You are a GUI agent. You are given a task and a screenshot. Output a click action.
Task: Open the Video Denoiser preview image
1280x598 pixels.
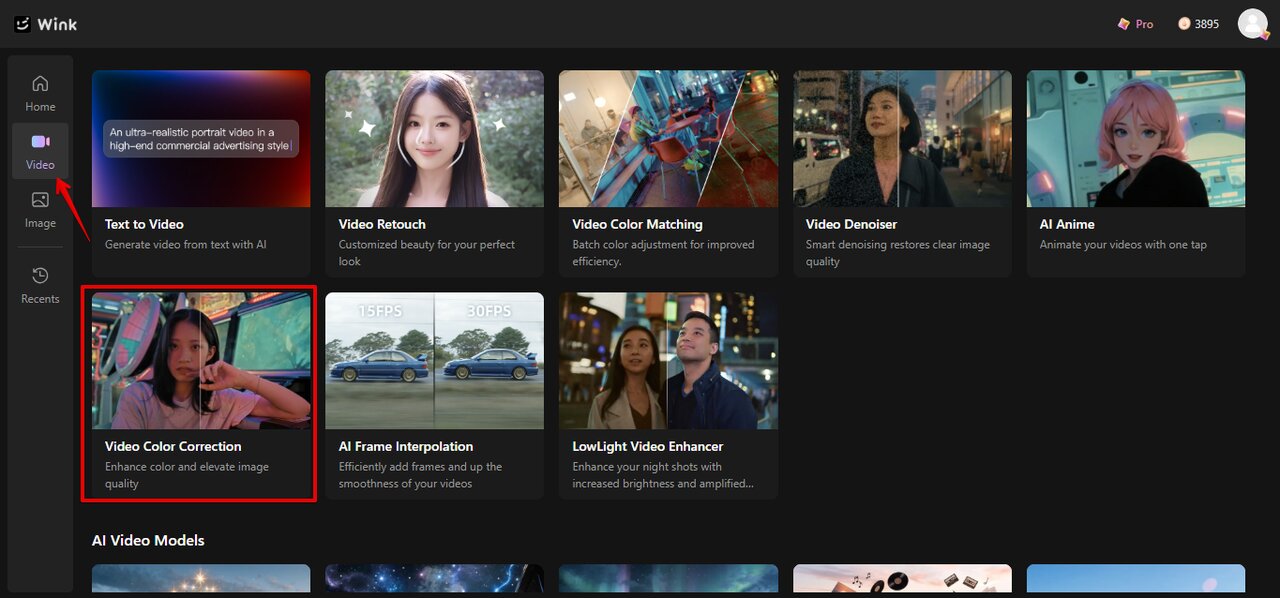[902, 138]
